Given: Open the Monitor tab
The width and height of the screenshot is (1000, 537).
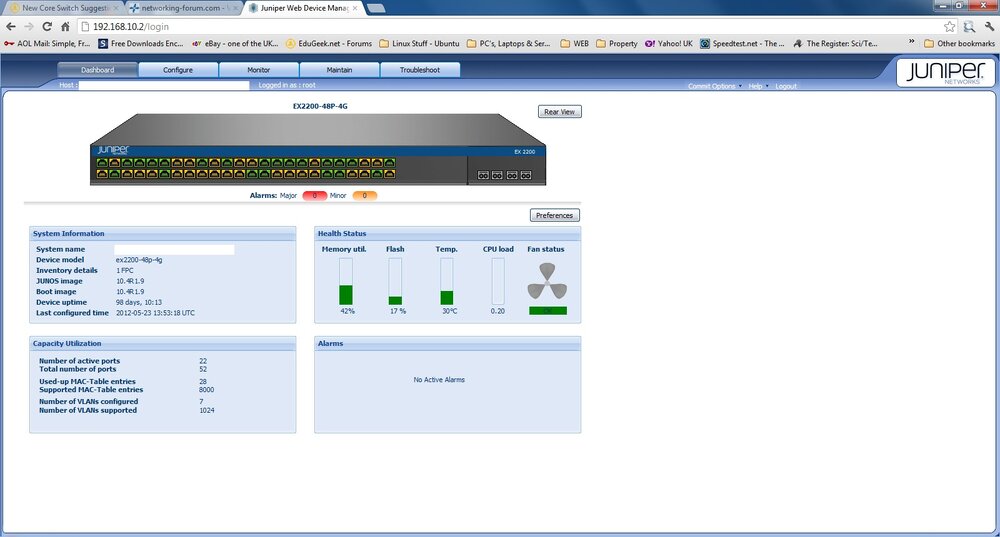Looking at the screenshot, I should pyautogui.click(x=258, y=70).
